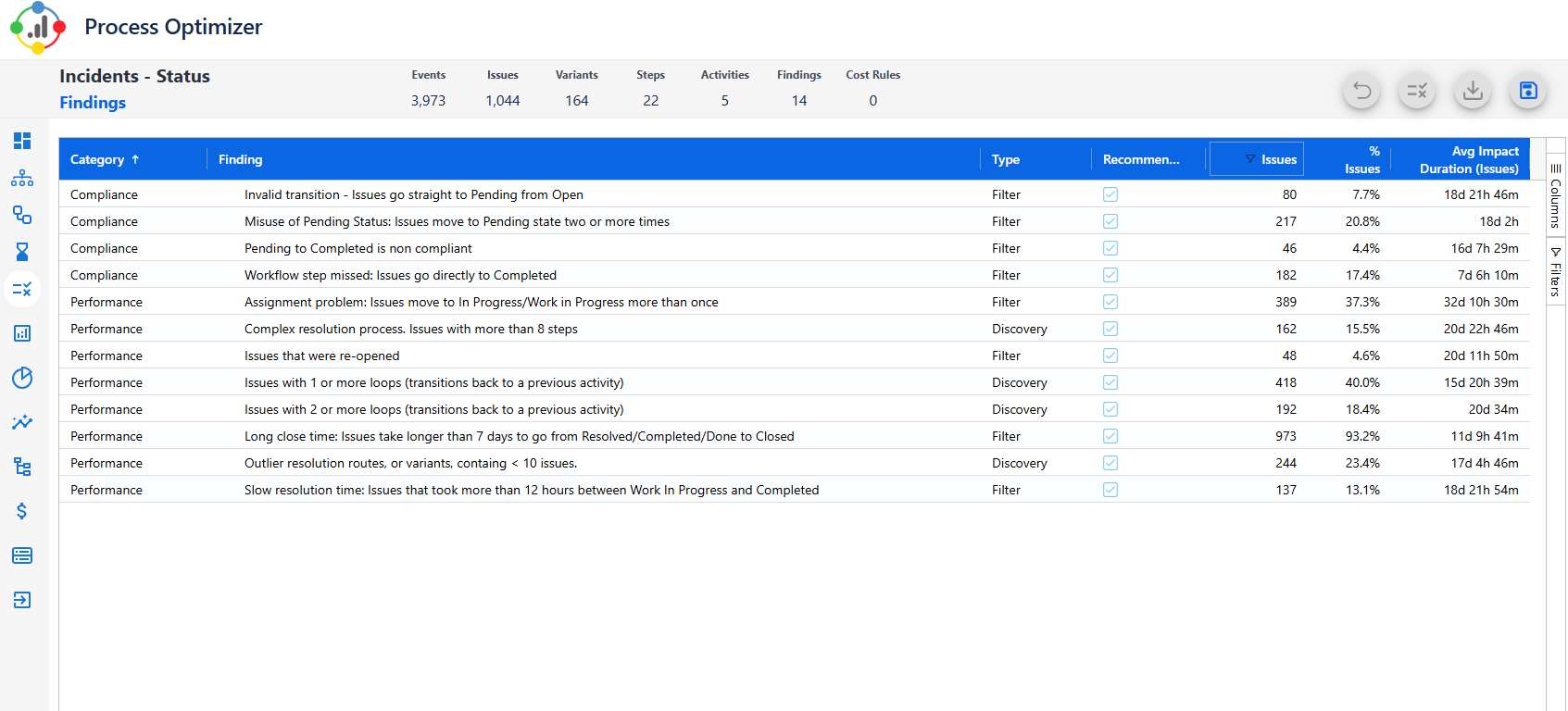Select the Pending to Completed is non compliant row

pyautogui.click(x=358, y=248)
